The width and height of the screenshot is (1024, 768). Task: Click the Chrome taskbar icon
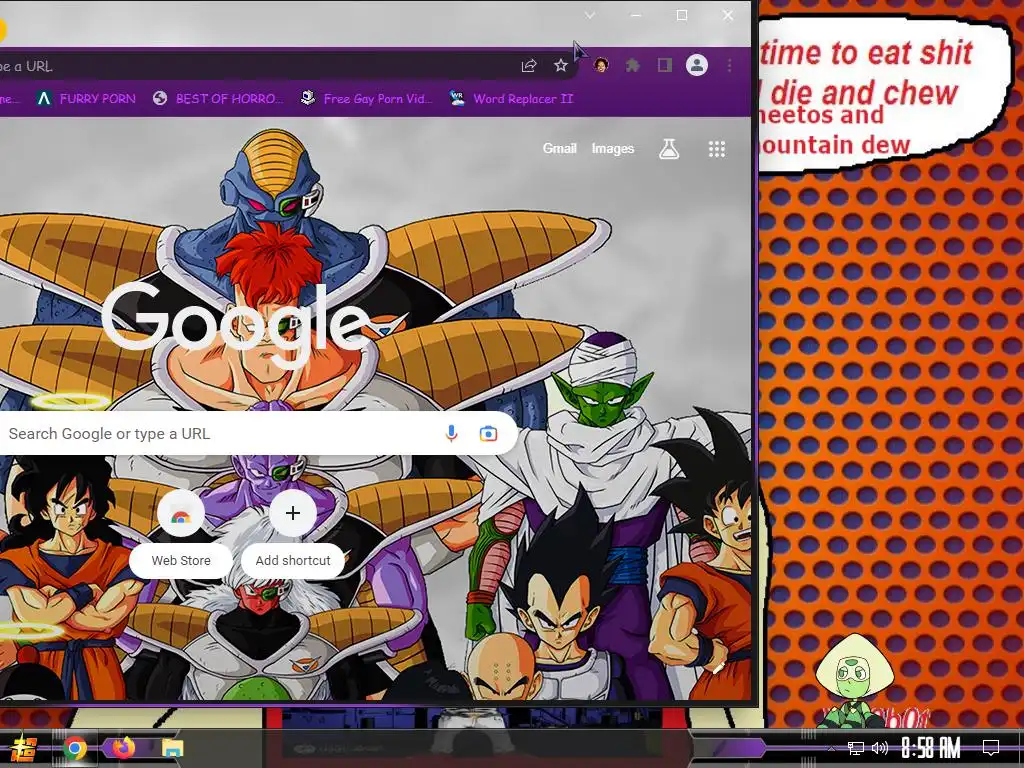[74, 748]
